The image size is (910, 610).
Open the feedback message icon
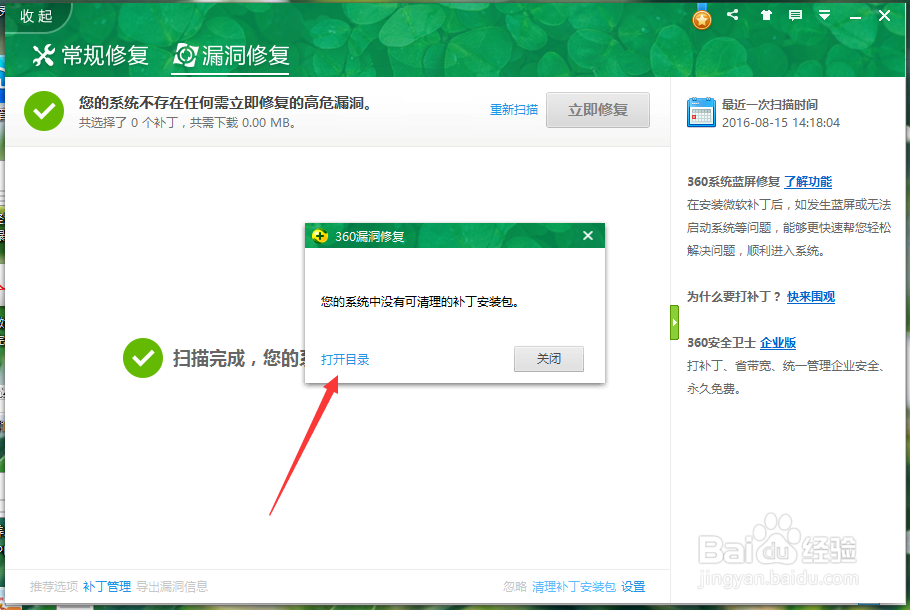[x=794, y=15]
